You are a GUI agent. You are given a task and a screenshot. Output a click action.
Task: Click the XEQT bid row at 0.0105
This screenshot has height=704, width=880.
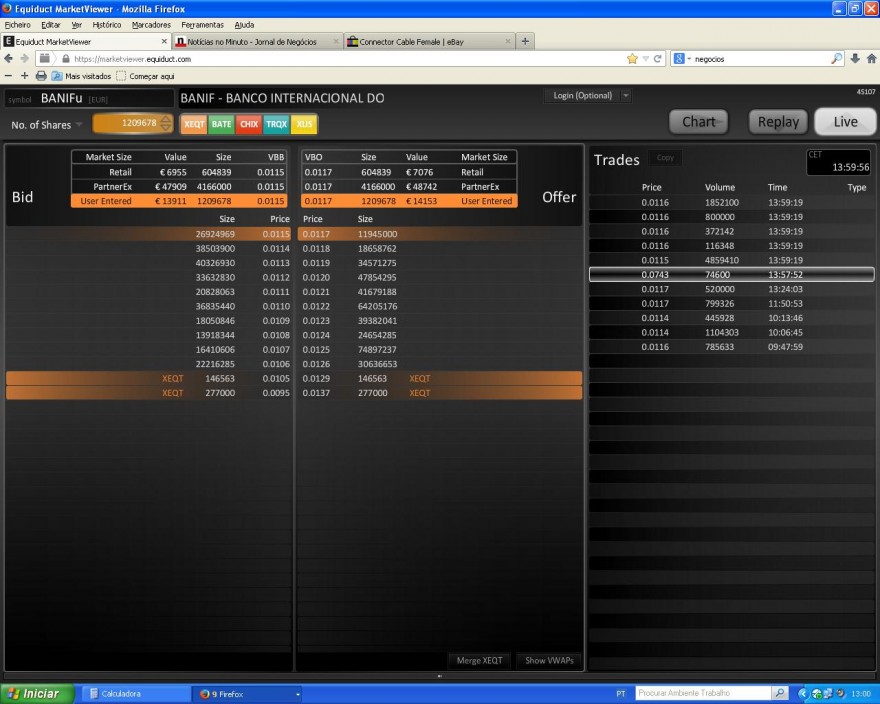149,378
